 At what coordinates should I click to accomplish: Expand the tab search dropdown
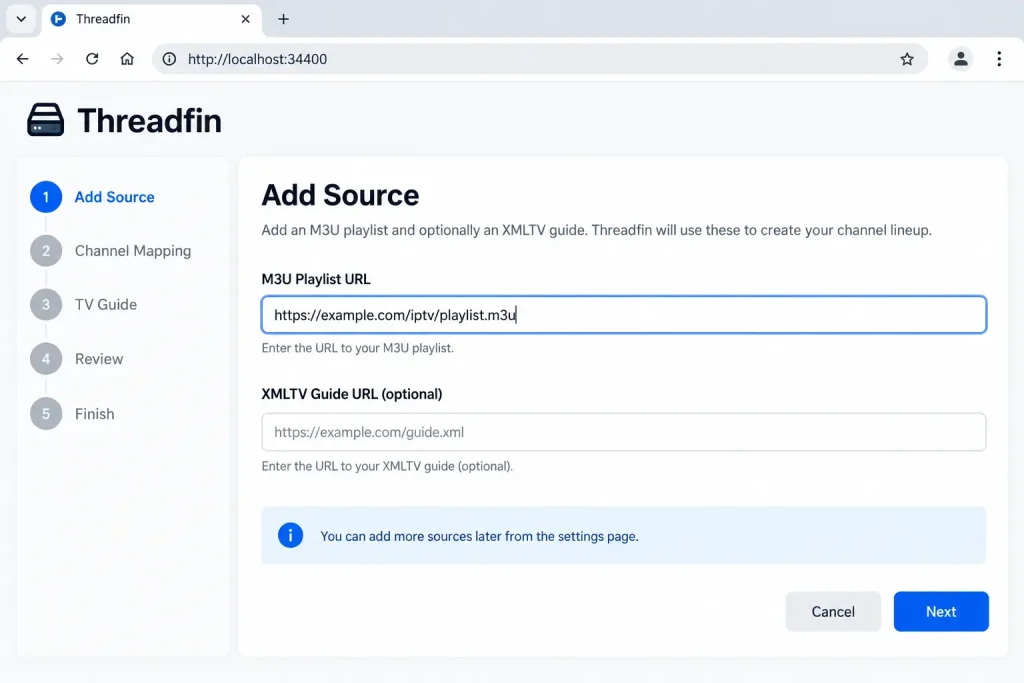tap(21, 19)
